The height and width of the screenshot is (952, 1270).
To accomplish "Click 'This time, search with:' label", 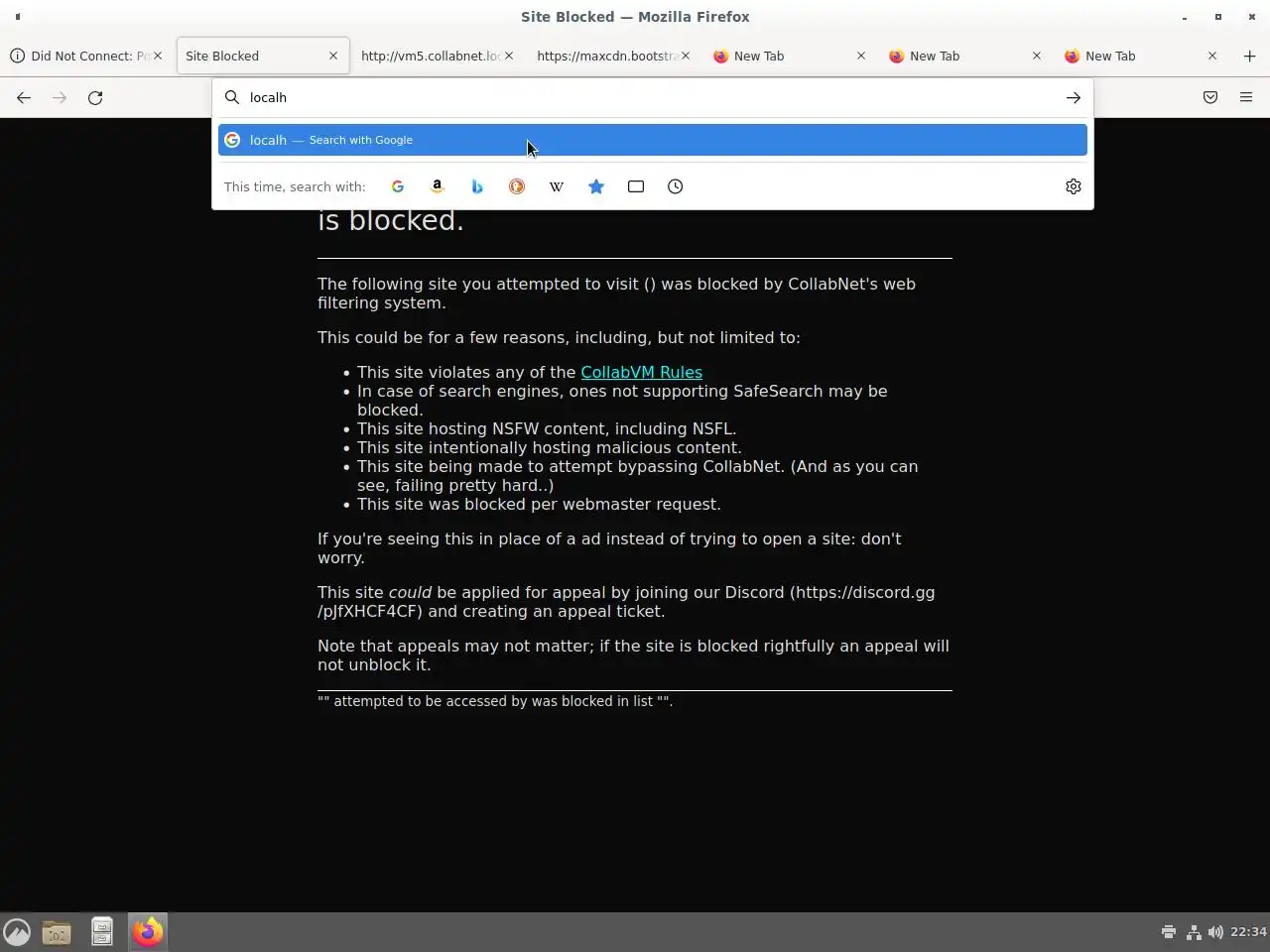I will tap(295, 186).
